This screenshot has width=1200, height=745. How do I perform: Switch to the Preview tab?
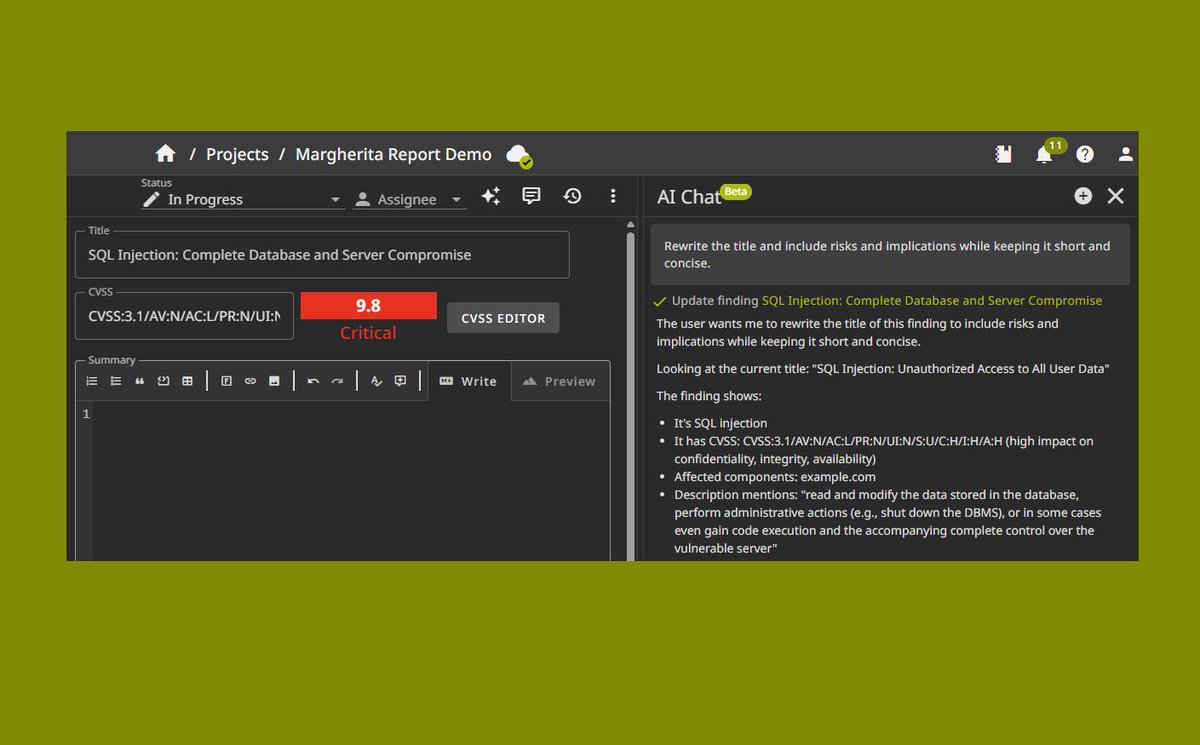point(560,381)
